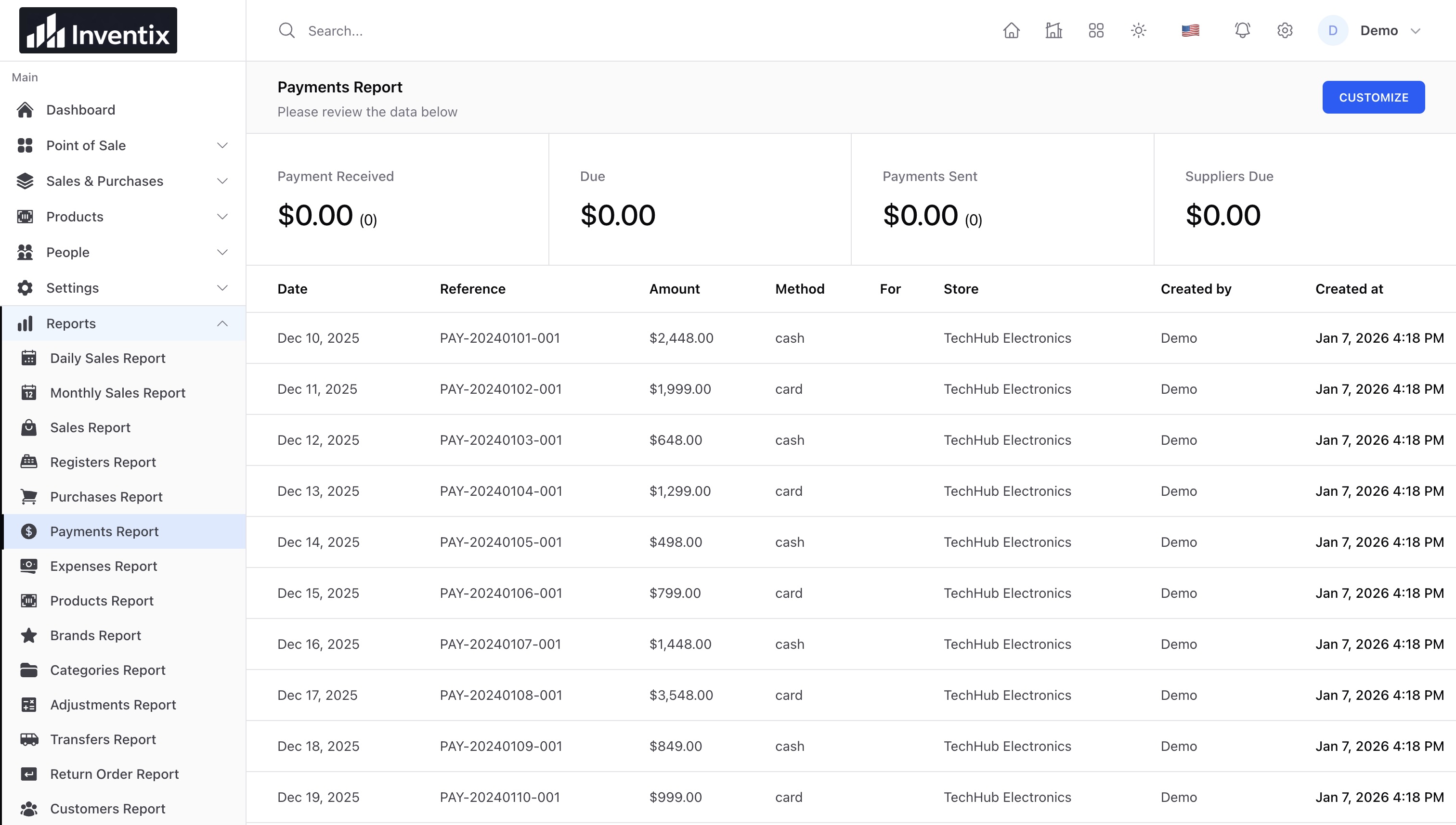The width and height of the screenshot is (1456, 825).
Task: Click the search magnifier icon
Action: pos(287,31)
